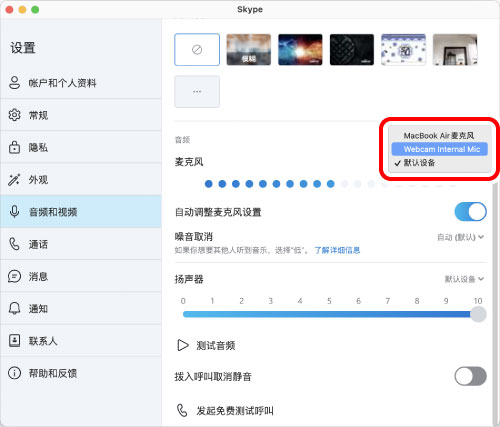Open the 了解详细信息 link
This screenshot has height=427, width=500.
[337, 250]
